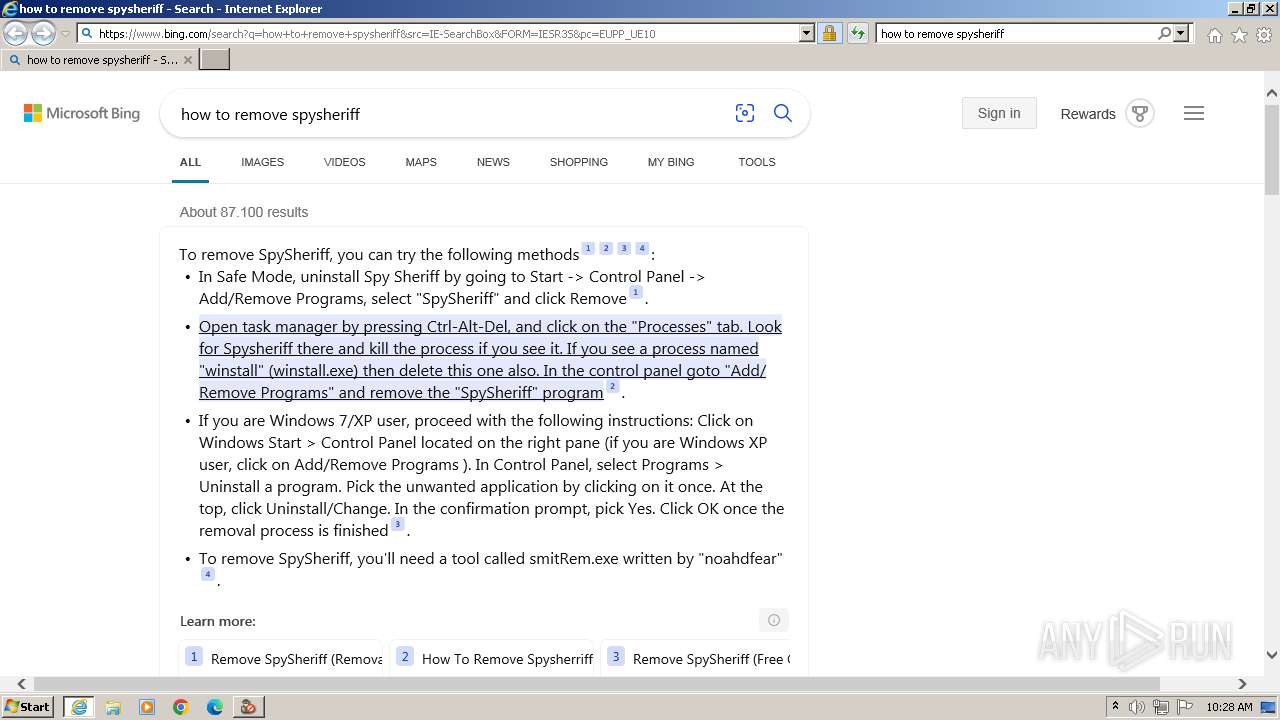Click the Action Center flag icon
Image resolution: width=1280 pixels, height=720 pixels.
1185,707
